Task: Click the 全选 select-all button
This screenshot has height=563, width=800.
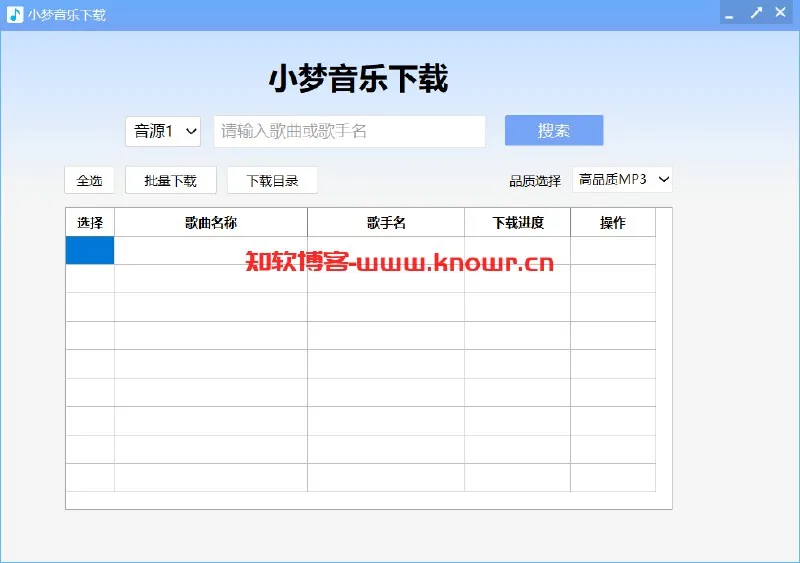Action: 89,180
